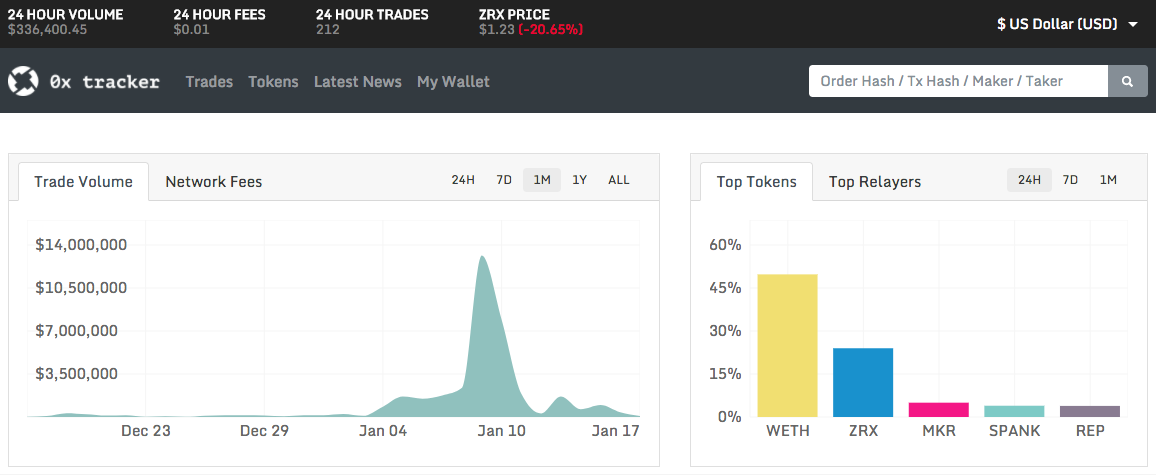Screen dimensions: 1156x475
Task: Click the Jan 17 date label
Action: (x=615, y=431)
